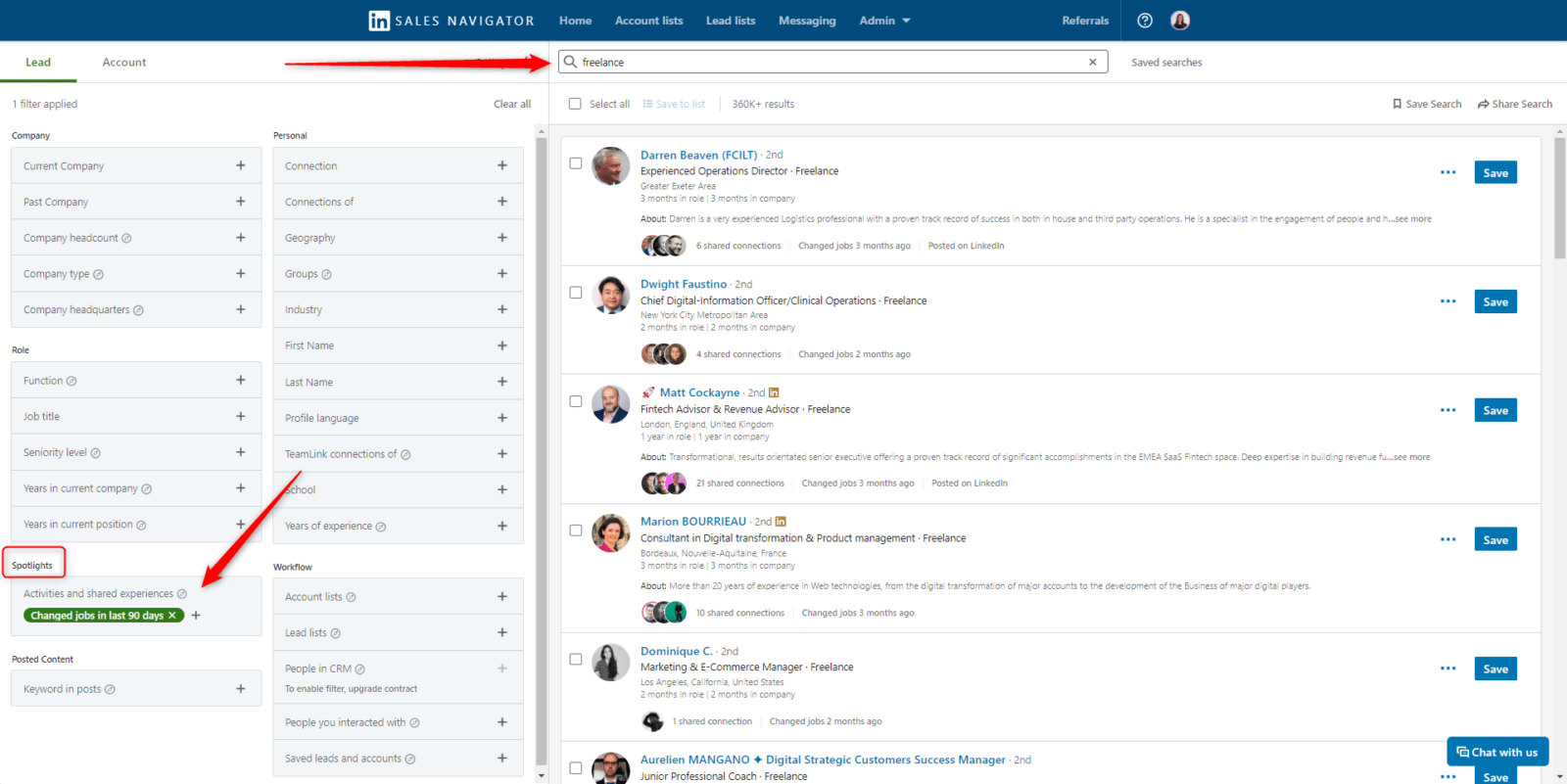Open more options for Marion BOURRIEAU
The image size is (1567, 784).
click(1448, 539)
